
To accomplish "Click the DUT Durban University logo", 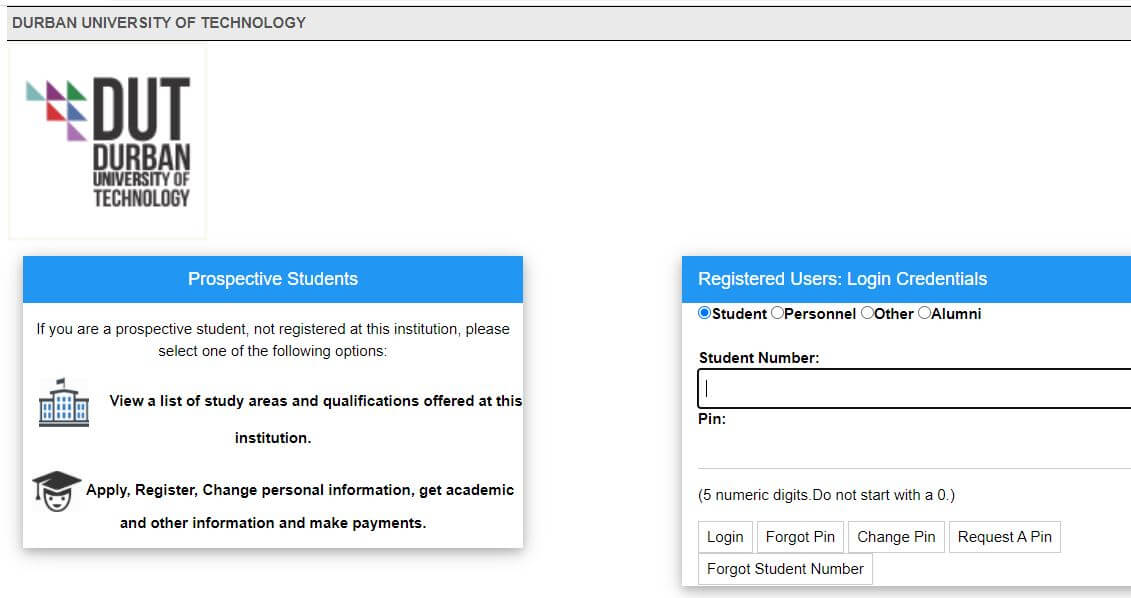I will [107, 141].
